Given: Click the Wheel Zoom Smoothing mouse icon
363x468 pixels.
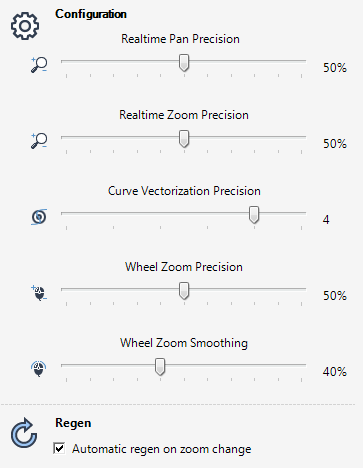Looking at the screenshot, I should point(39,369).
